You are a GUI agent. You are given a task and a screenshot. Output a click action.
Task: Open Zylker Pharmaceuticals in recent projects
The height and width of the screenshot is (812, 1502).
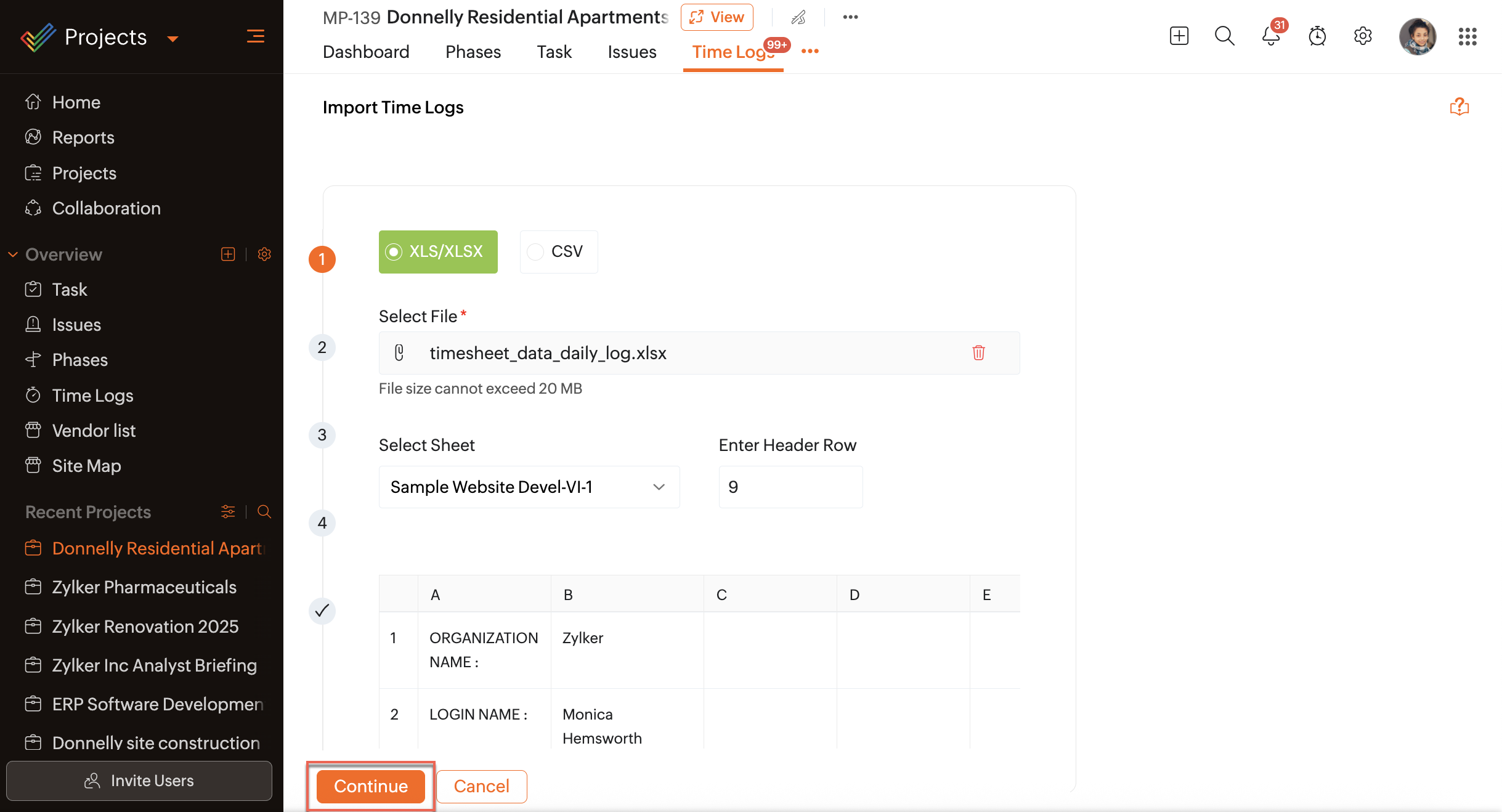point(144,587)
